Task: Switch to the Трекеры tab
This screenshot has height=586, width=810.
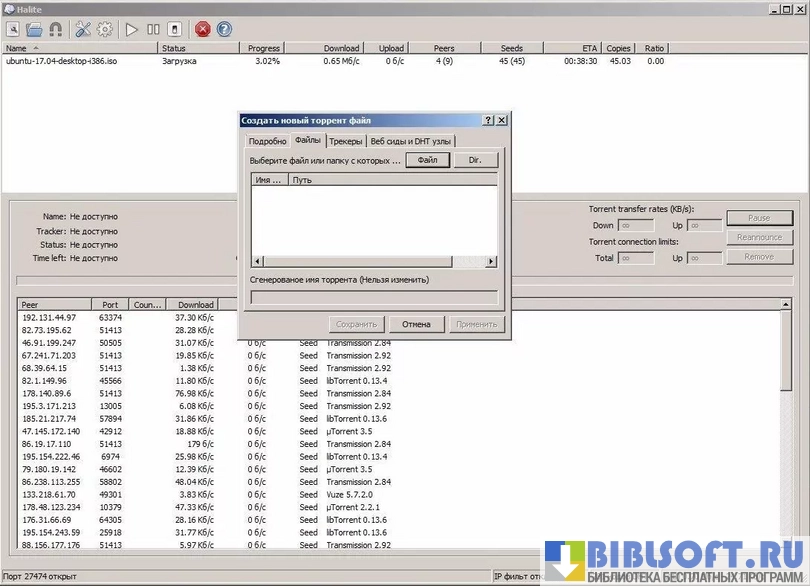Action: (345, 142)
